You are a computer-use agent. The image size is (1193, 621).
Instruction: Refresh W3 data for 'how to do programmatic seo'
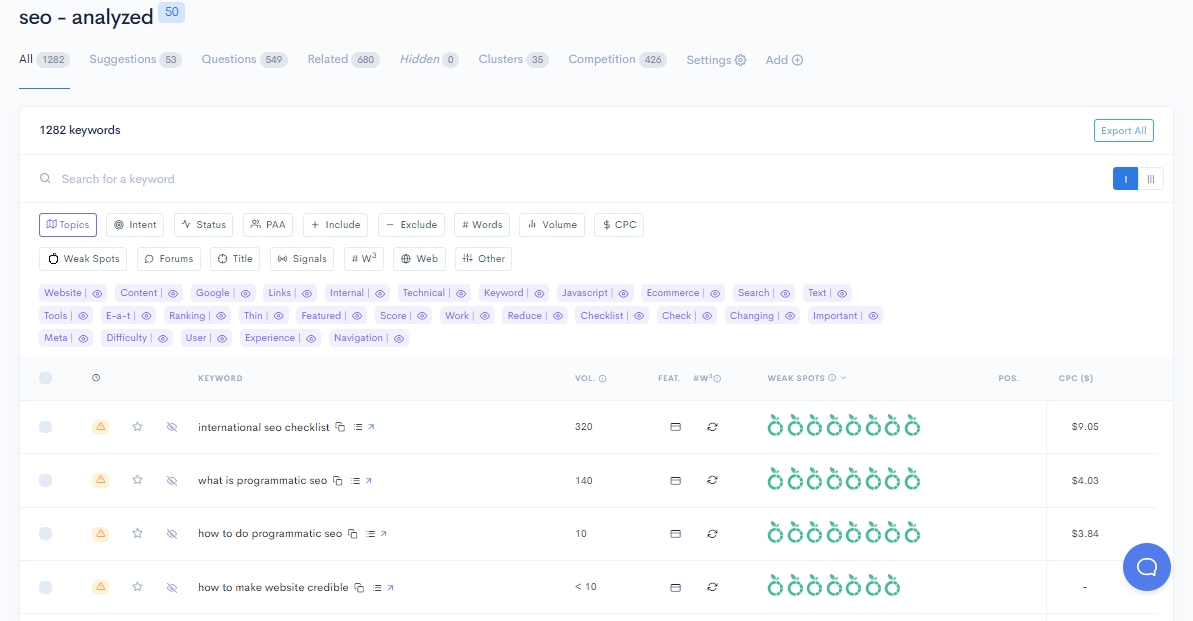tap(712, 533)
